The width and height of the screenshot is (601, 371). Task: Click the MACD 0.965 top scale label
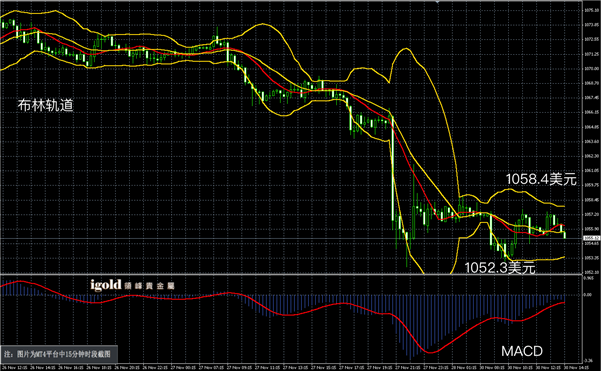pos(588,278)
